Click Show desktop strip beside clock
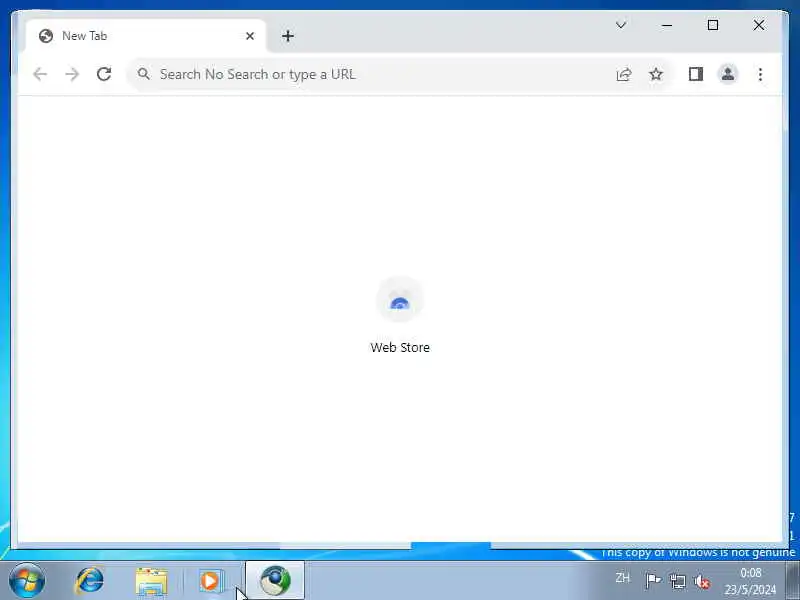The image size is (800, 600). [x=793, y=581]
